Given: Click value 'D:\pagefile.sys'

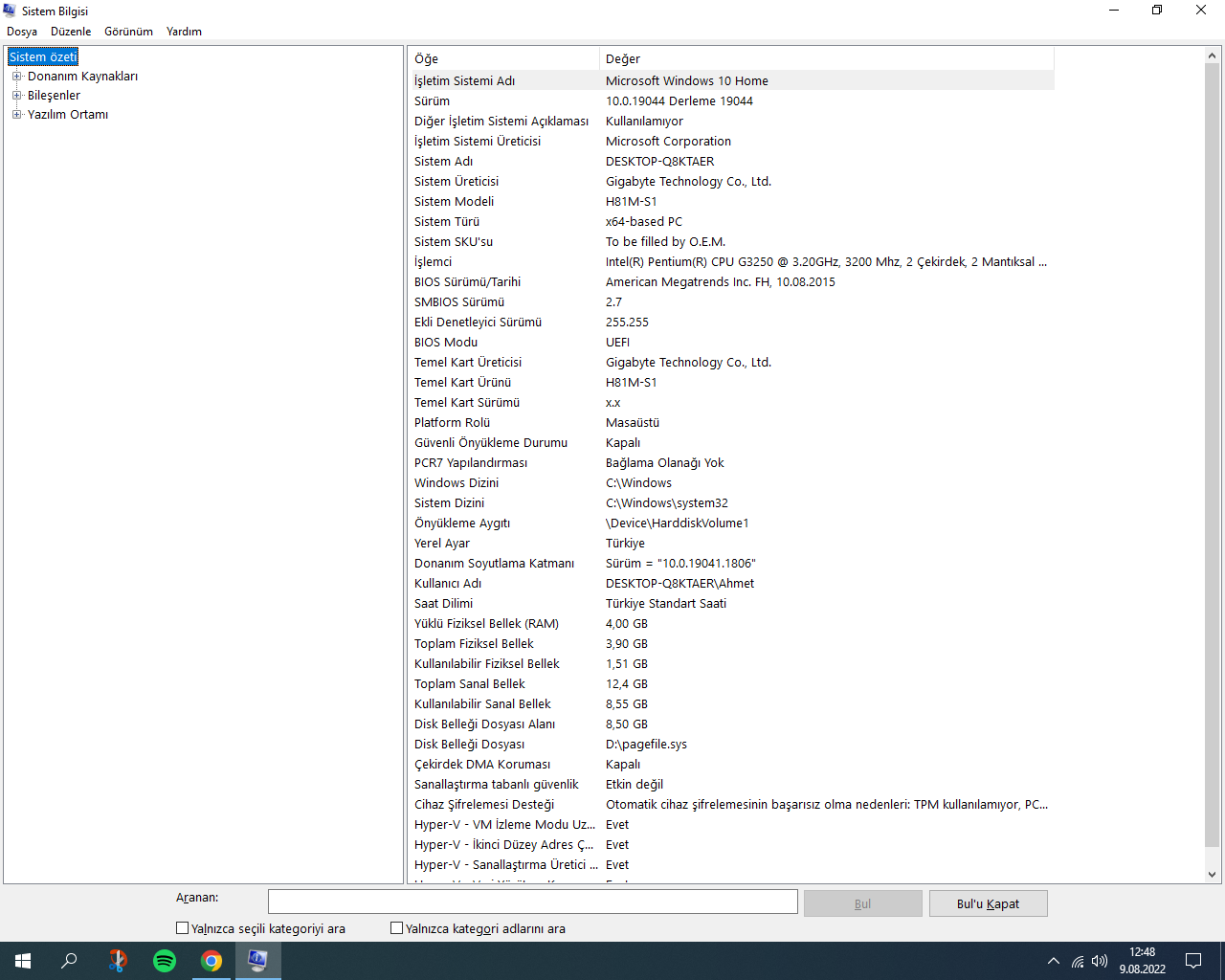Looking at the screenshot, I should click(x=647, y=745).
